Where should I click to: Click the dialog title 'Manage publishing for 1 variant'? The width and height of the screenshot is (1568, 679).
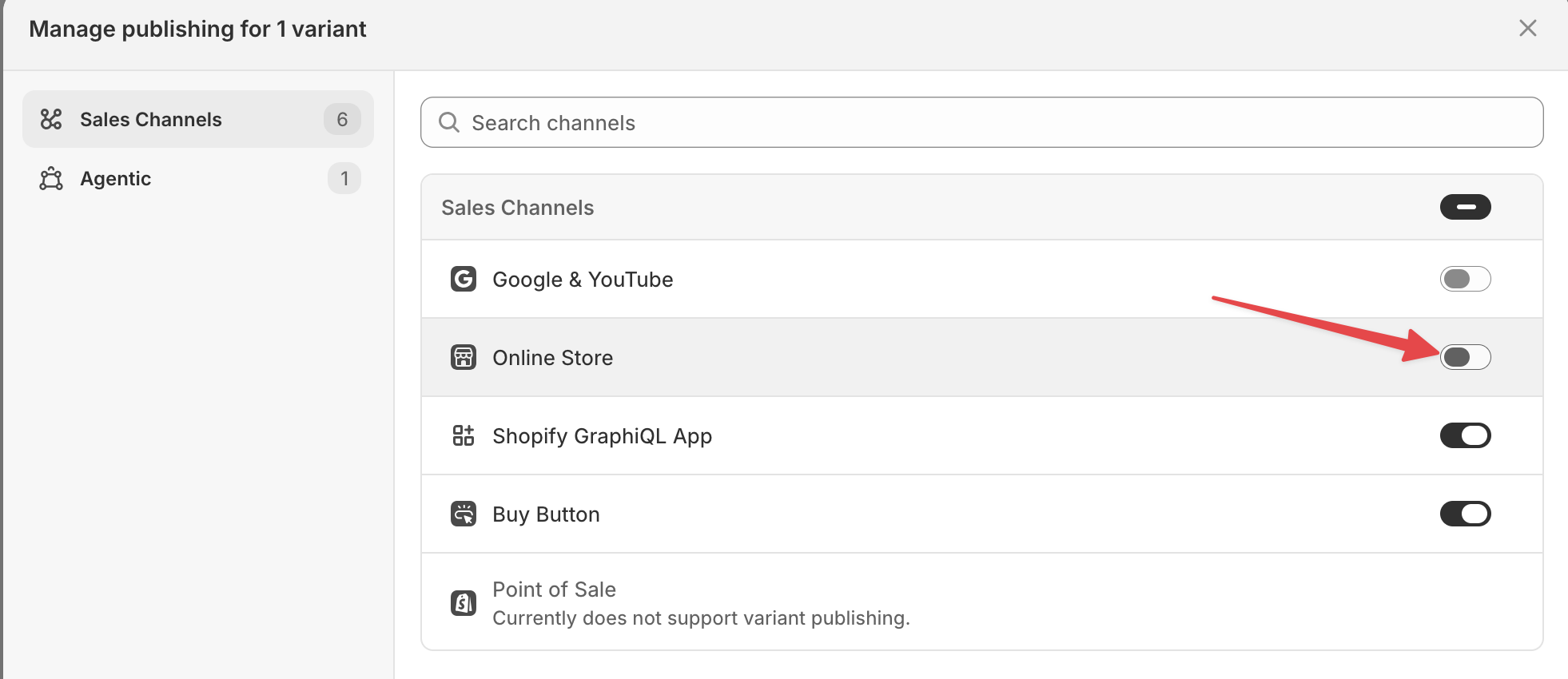197,30
